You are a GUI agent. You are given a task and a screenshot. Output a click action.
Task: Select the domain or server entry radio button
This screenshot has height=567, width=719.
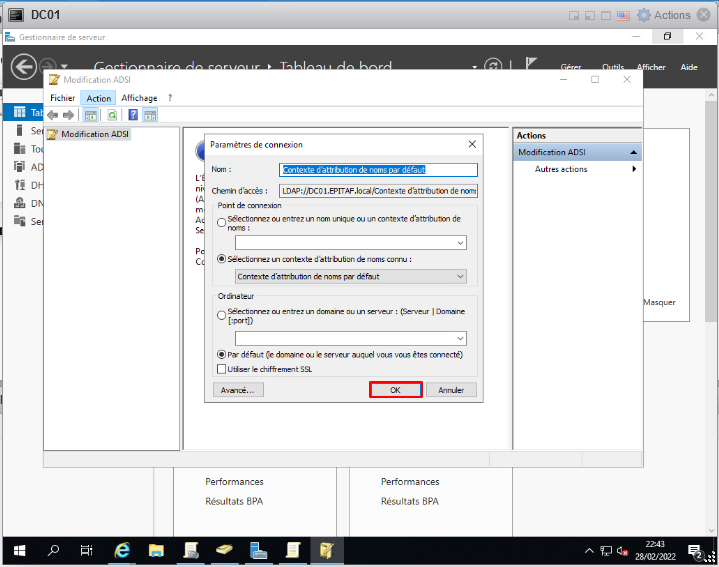tap(222, 315)
